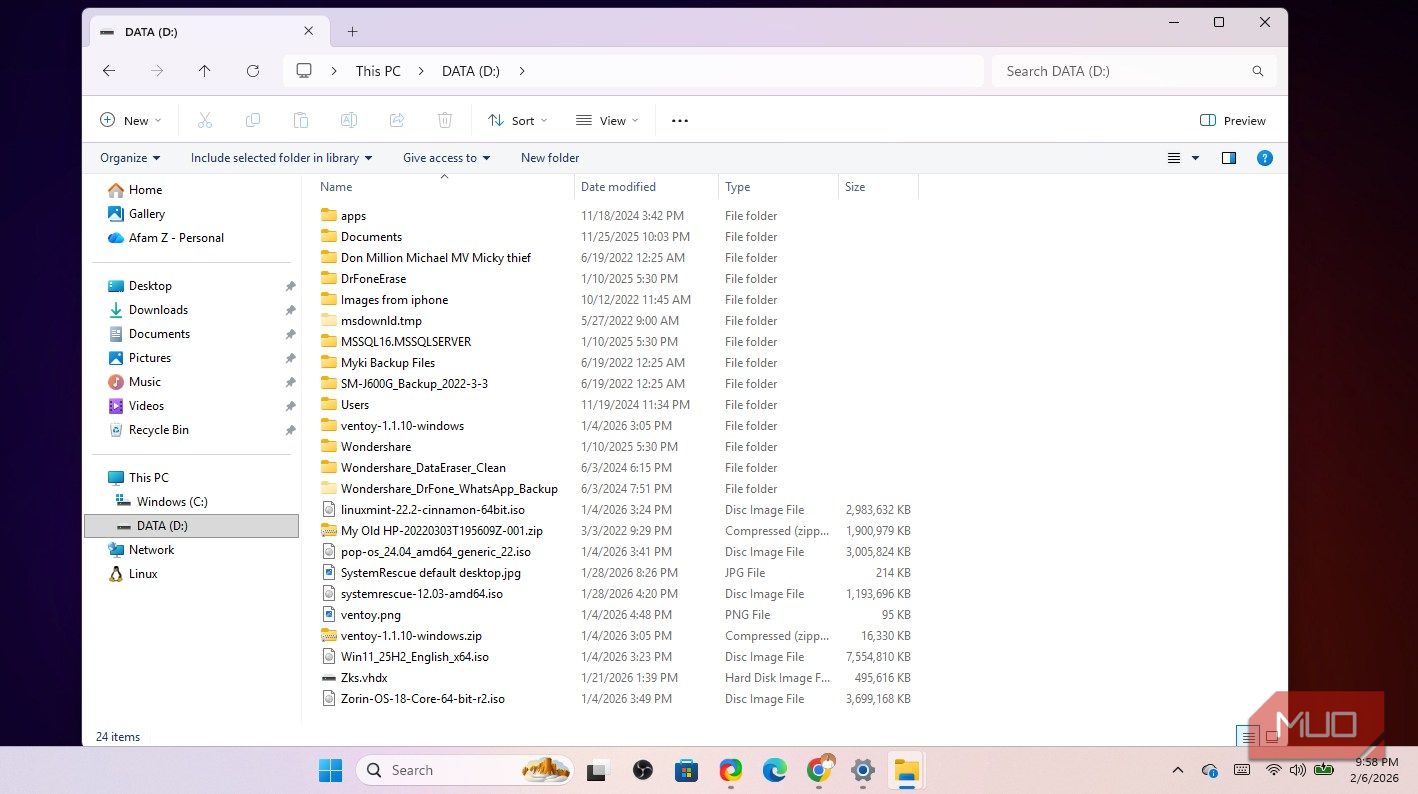This screenshot has height=794, width=1418.
Task: Click the Cut scissors icon
Action: click(205, 120)
